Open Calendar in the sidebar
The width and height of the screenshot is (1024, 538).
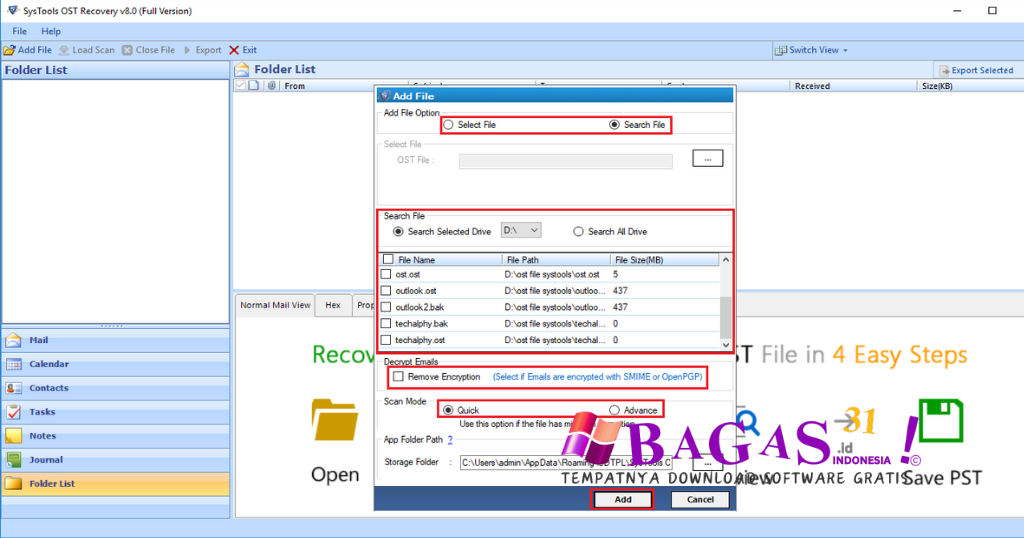116,364
